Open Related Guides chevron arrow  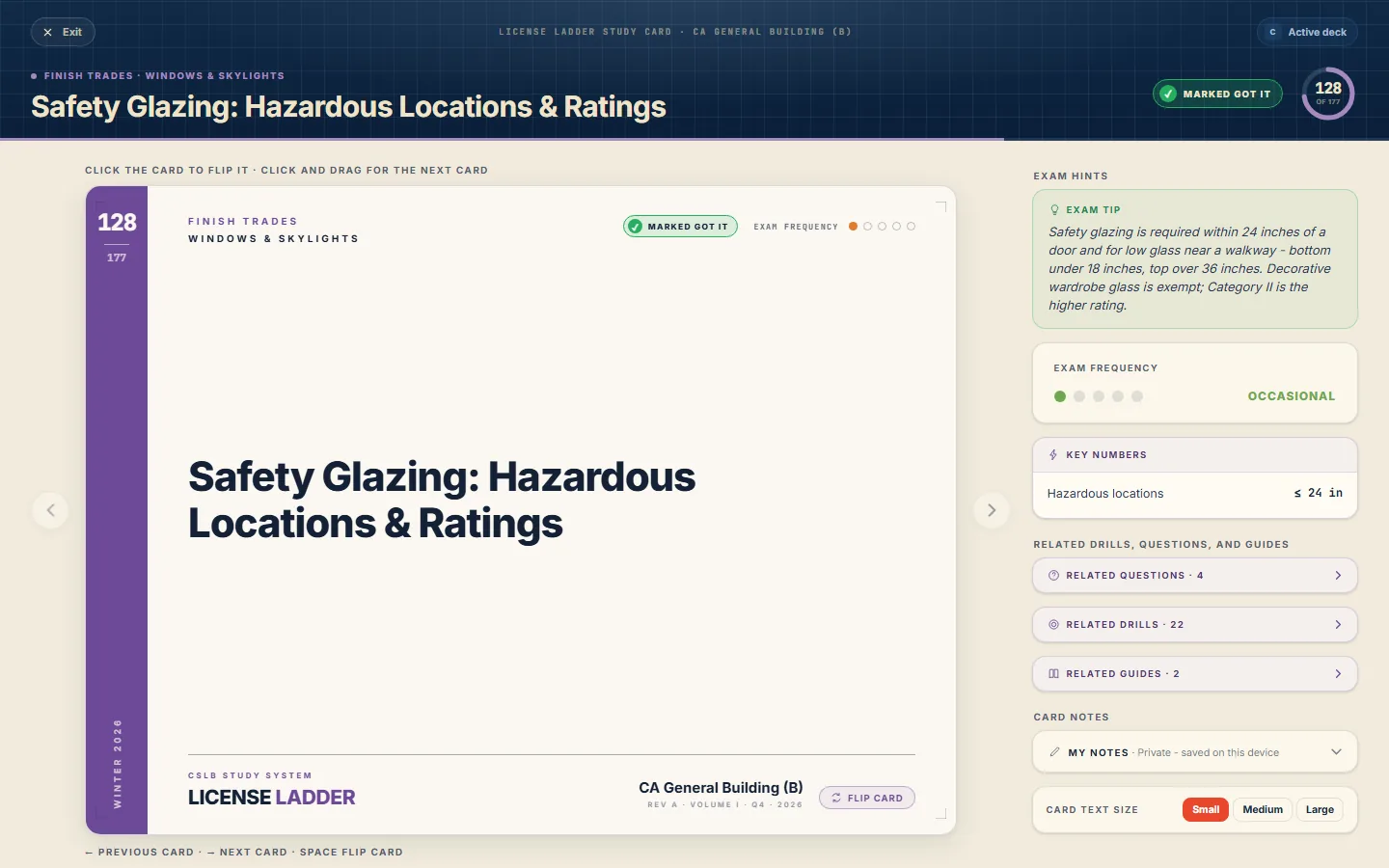pos(1338,674)
